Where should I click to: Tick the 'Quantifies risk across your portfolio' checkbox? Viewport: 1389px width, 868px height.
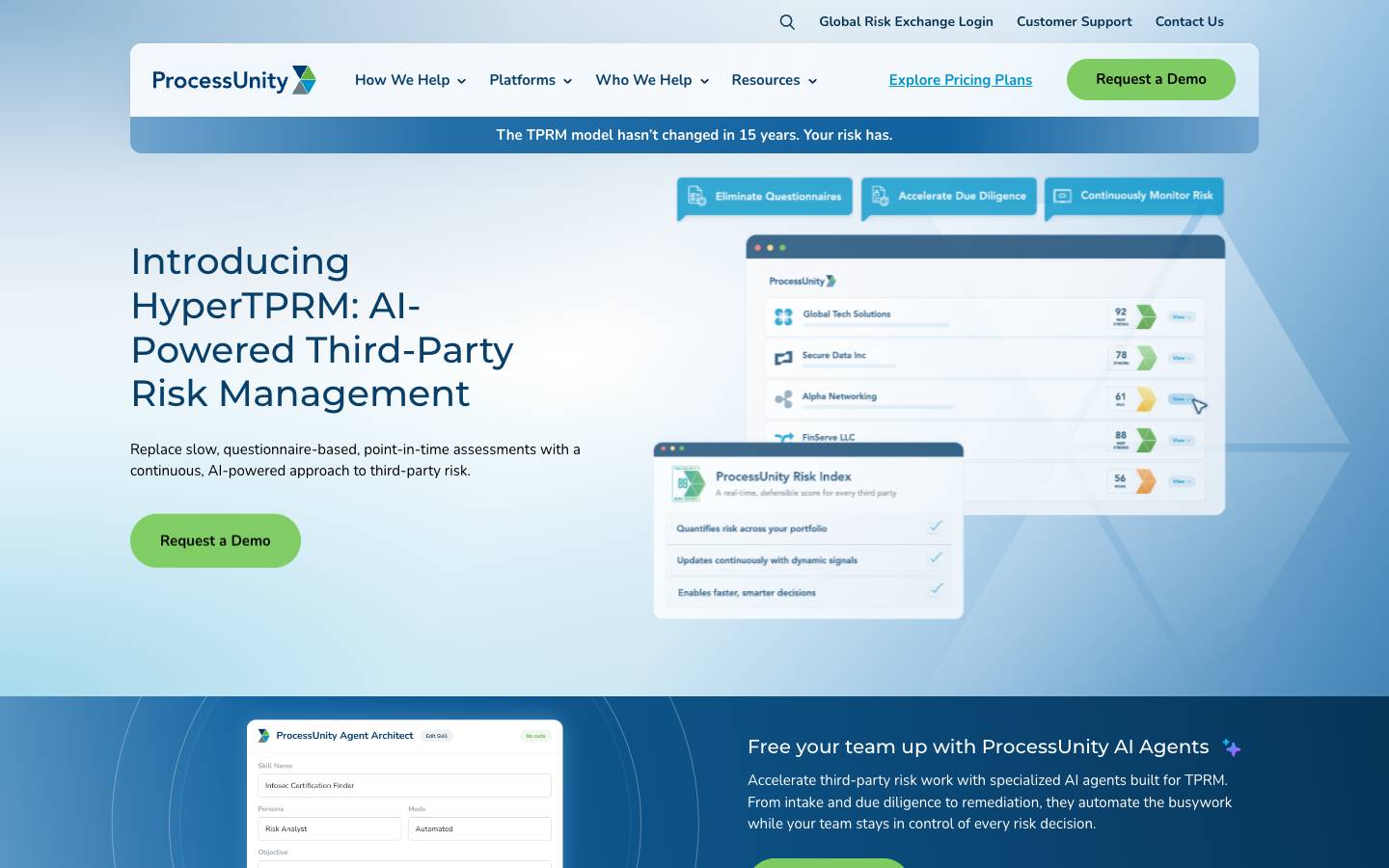click(935, 527)
